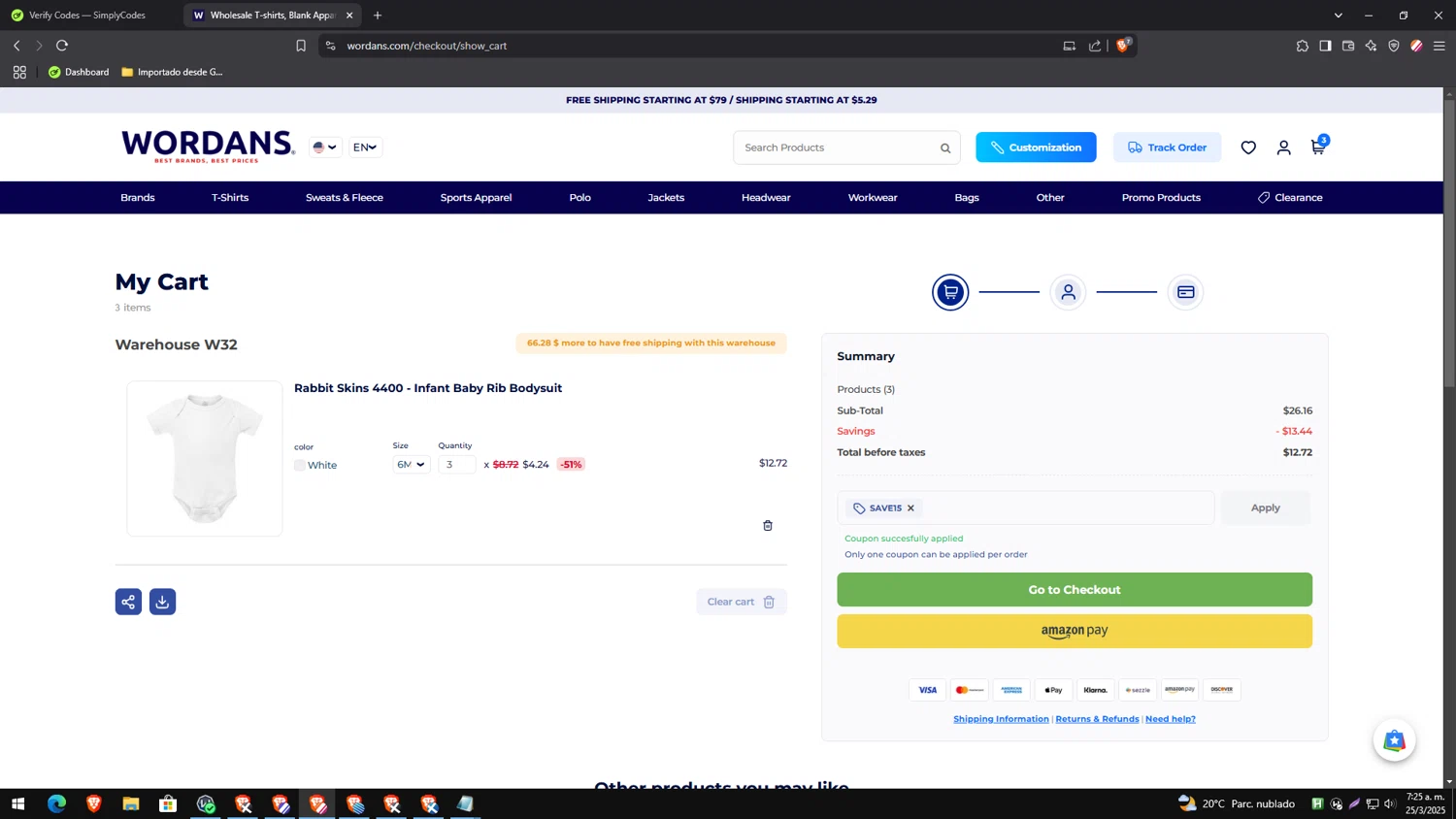This screenshot has height=819, width=1456.
Task: Download the cart with download icon
Action: coord(162,602)
